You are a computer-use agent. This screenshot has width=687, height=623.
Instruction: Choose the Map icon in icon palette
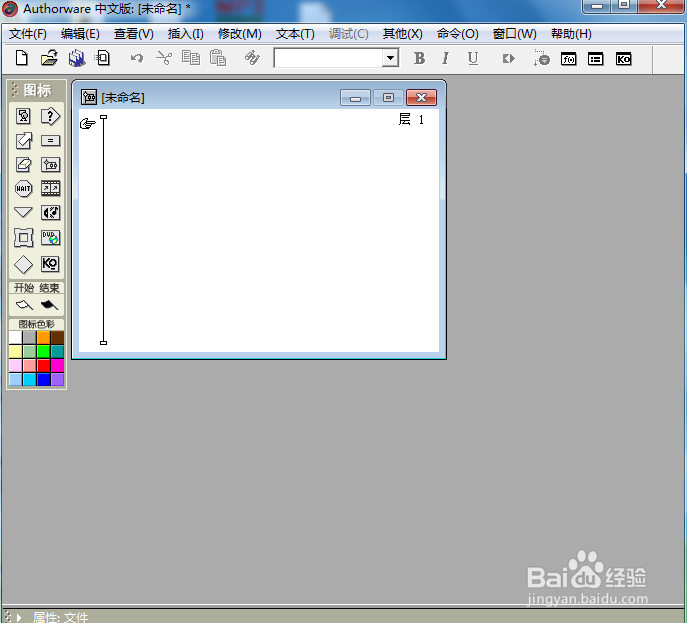(50, 165)
